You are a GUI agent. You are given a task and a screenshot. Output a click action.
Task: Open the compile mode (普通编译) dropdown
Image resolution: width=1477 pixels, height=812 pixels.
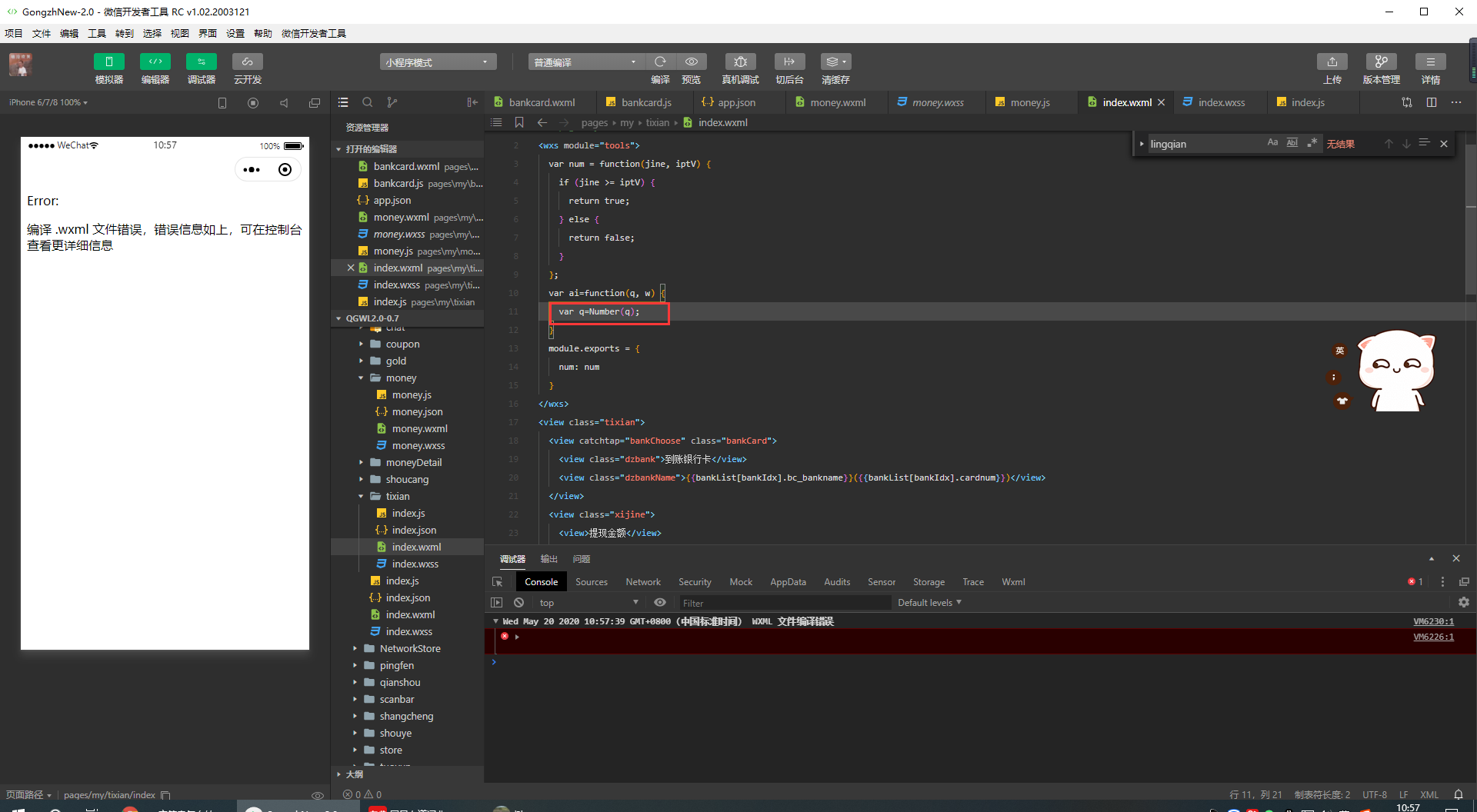tap(586, 62)
